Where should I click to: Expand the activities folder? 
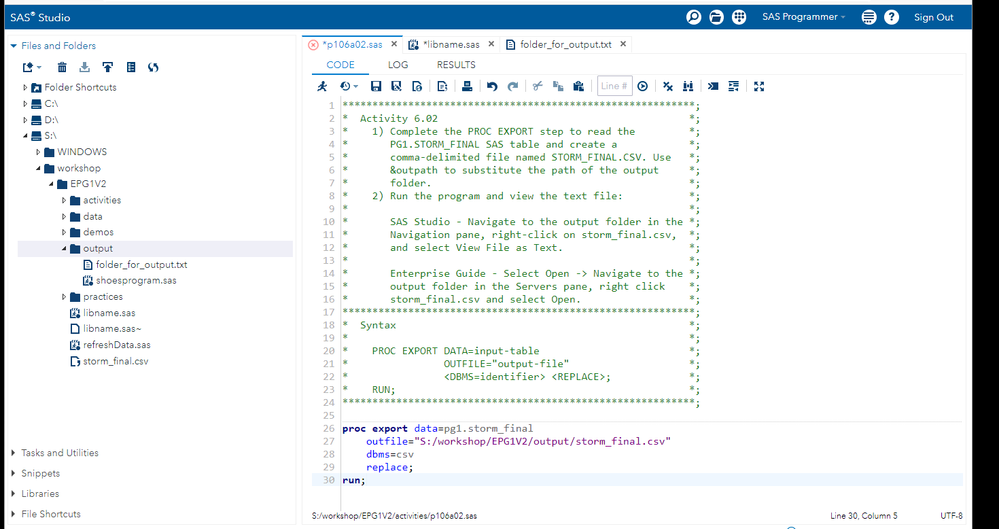tap(64, 200)
